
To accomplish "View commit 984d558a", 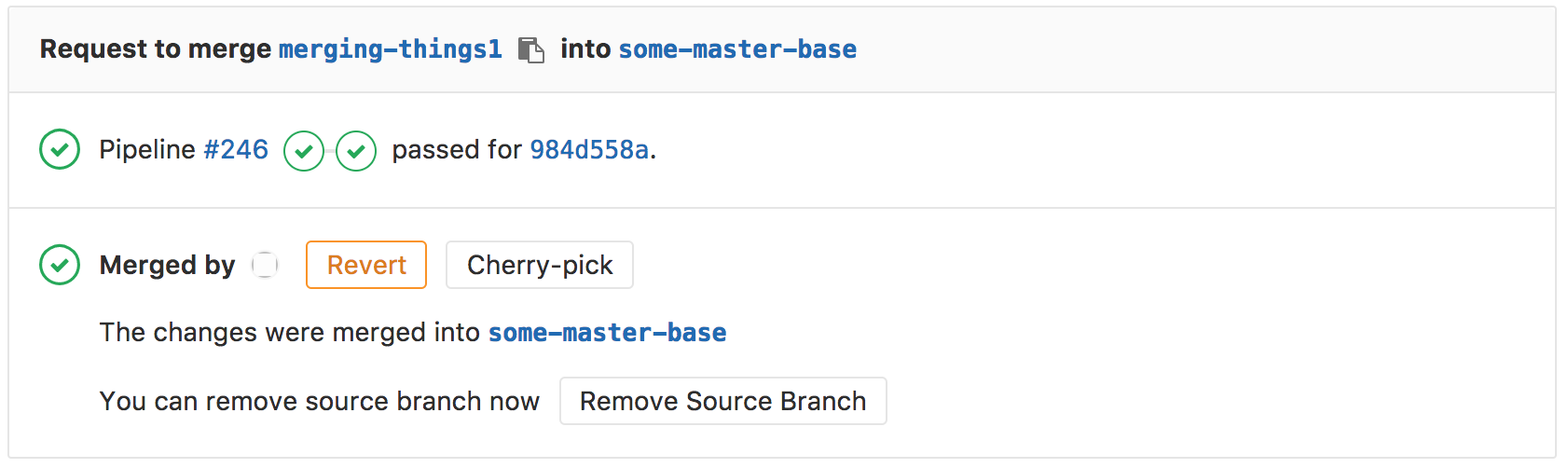I will (x=589, y=150).
